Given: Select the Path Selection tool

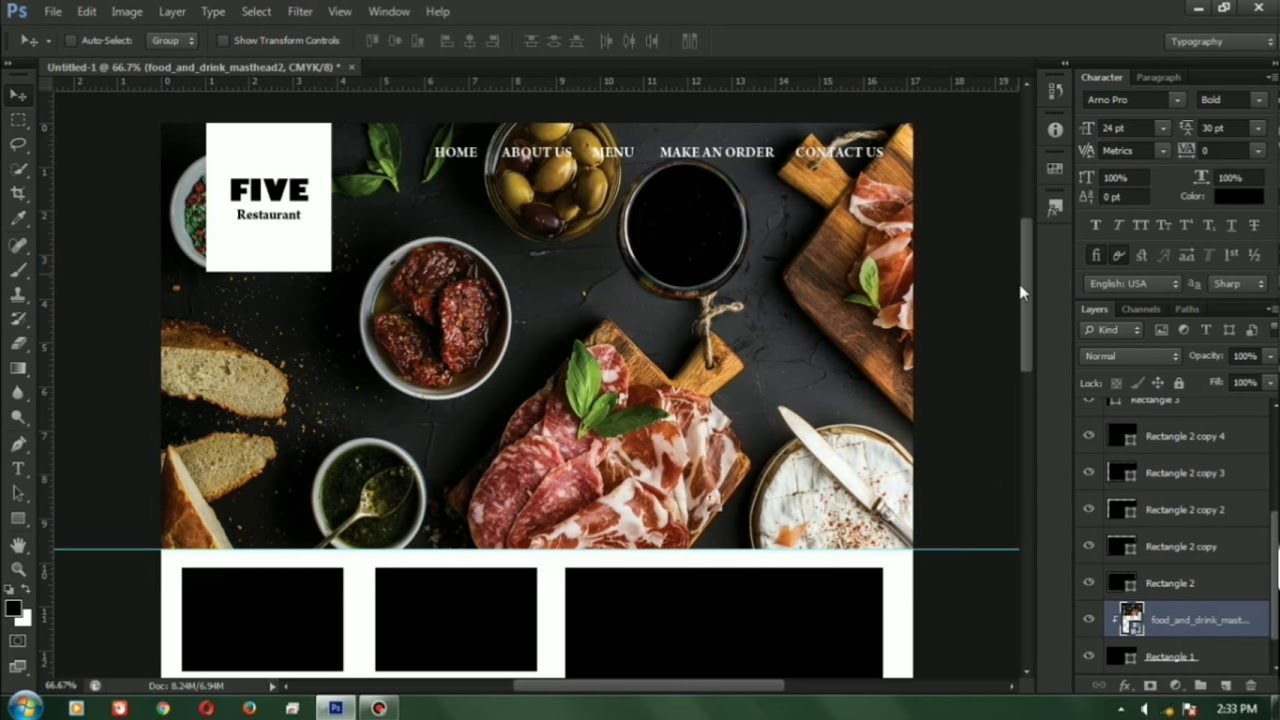Looking at the screenshot, I should [x=18, y=493].
